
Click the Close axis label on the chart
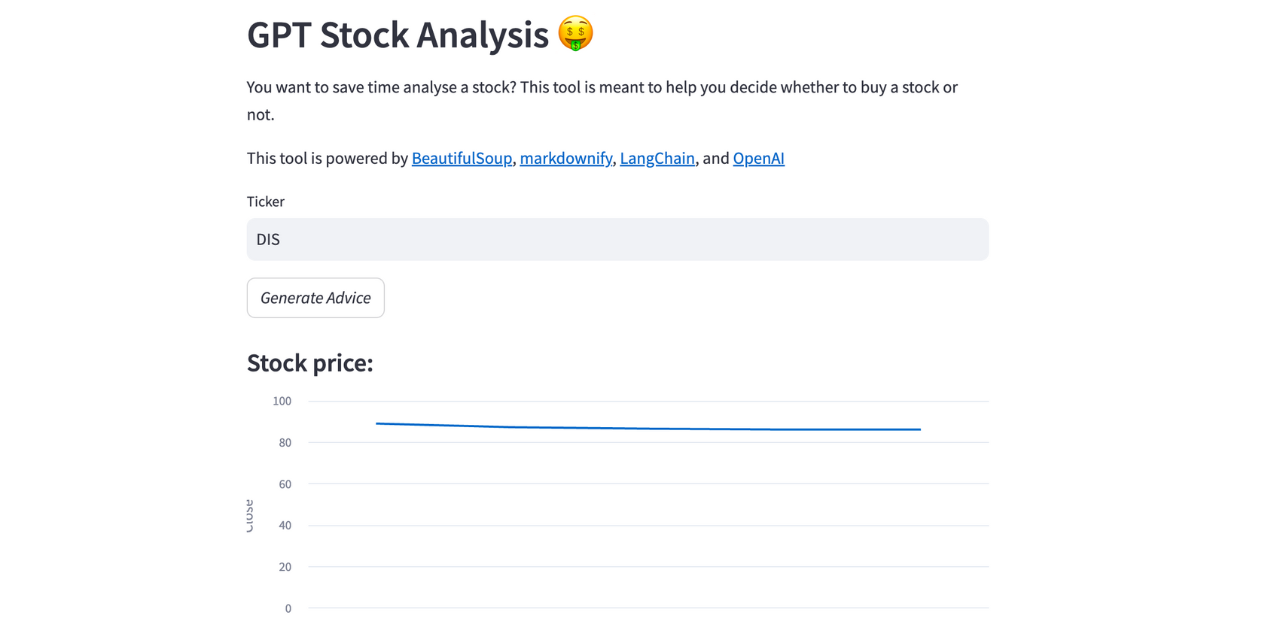coord(248,512)
